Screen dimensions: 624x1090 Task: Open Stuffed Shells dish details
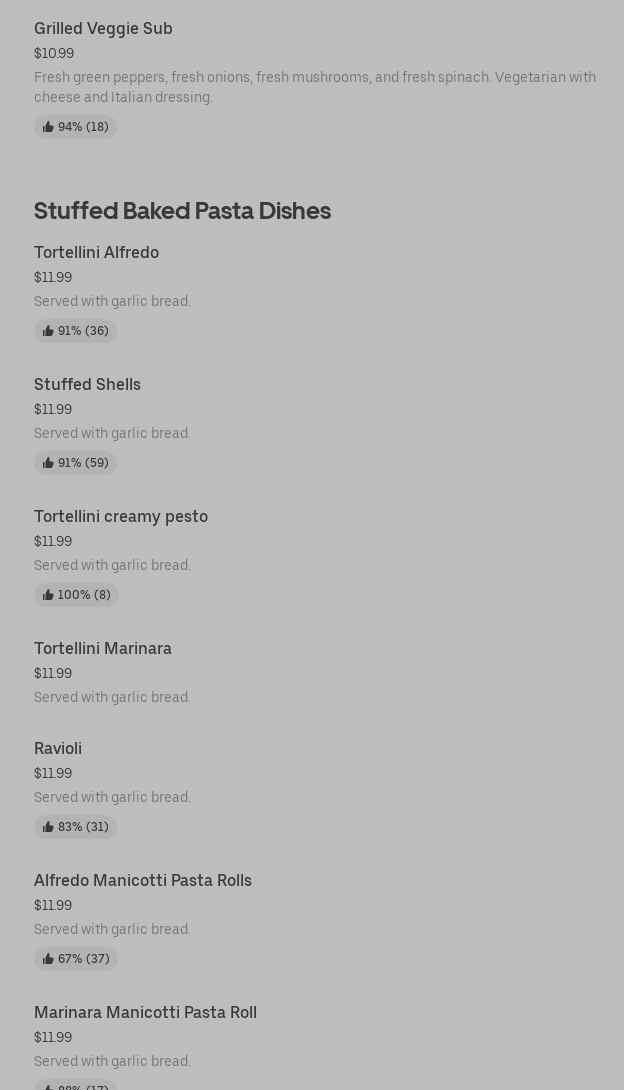(x=87, y=385)
